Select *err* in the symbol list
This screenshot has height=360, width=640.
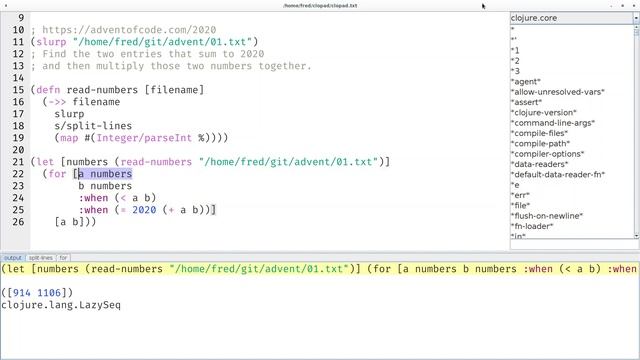(520, 195)
